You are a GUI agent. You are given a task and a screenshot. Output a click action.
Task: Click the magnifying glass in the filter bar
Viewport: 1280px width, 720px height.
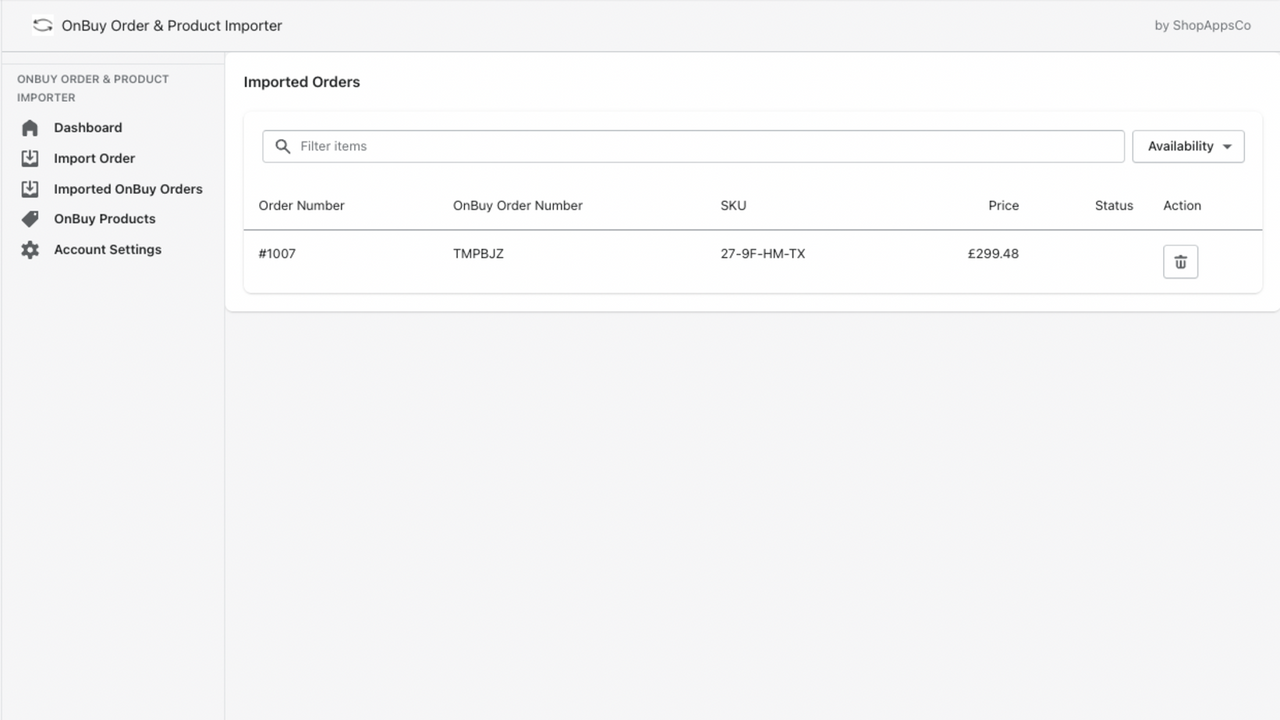(282, 146)
